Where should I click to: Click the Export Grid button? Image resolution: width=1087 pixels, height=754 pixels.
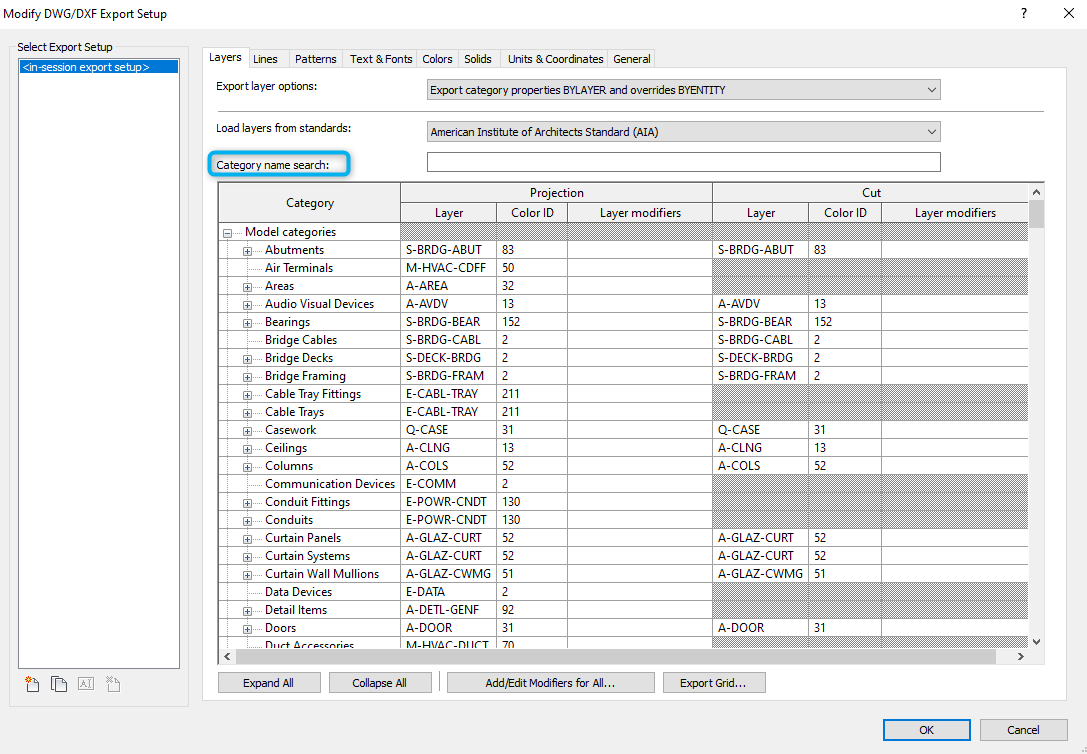pyautogui.click(x=714, y=682)
